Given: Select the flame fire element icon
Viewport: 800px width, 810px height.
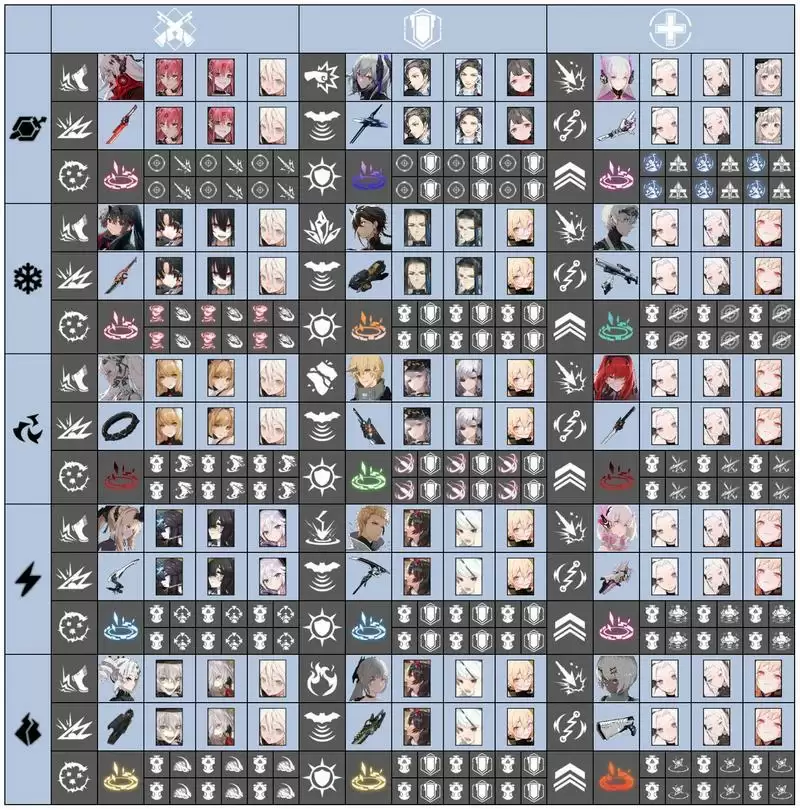Looking at the screenshot, I should [28, 729].
